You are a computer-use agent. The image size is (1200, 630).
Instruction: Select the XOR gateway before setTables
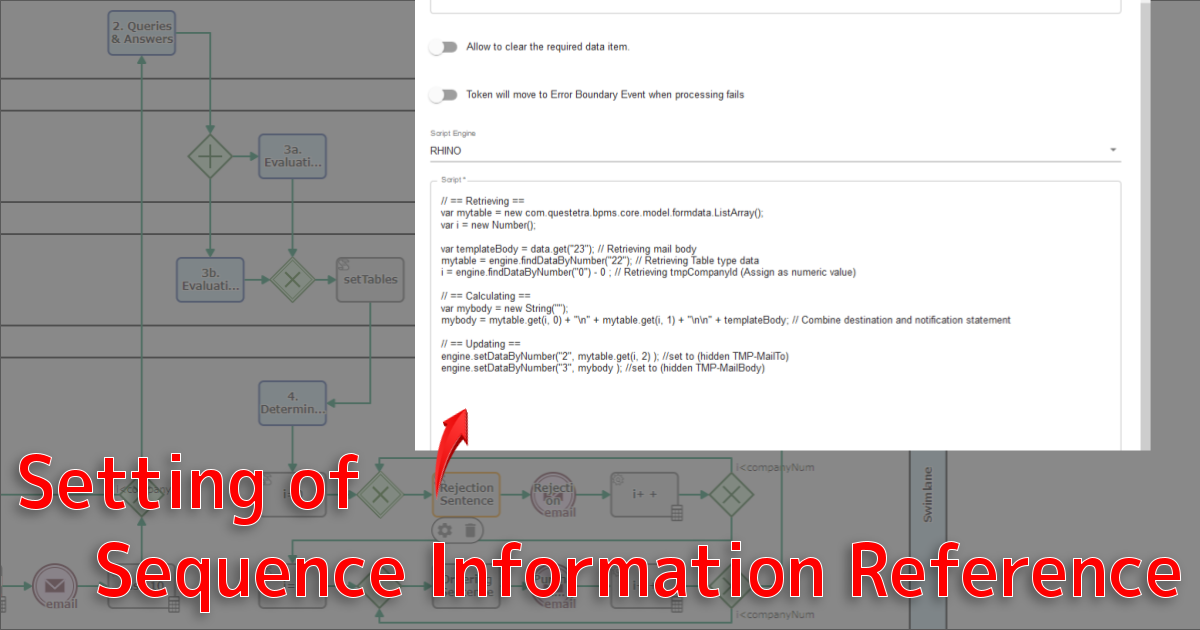[292, 280]
